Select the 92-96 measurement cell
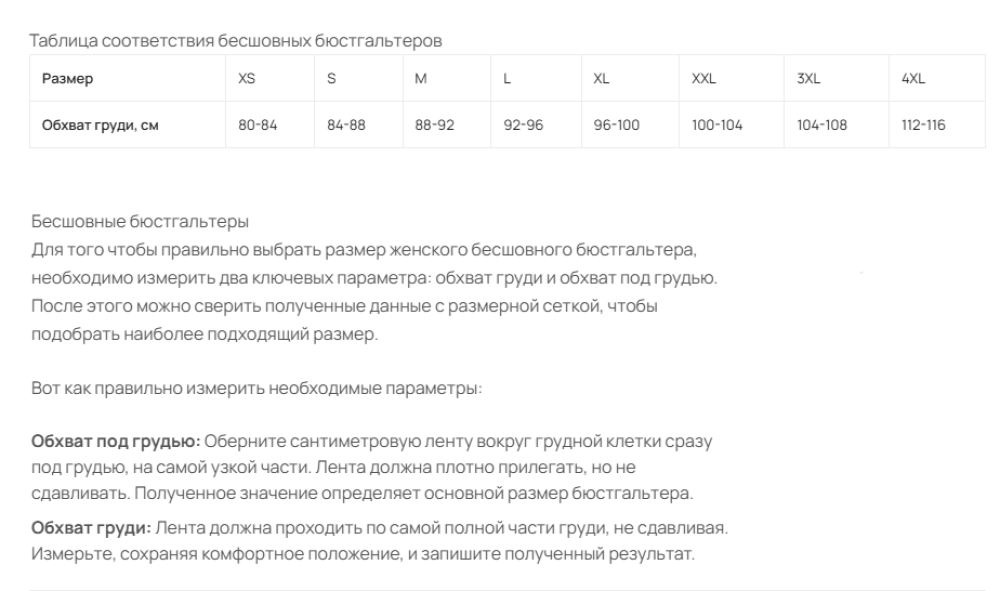Screen dimensions: 1000x591 pyautogui.click(x=536, y=125)
